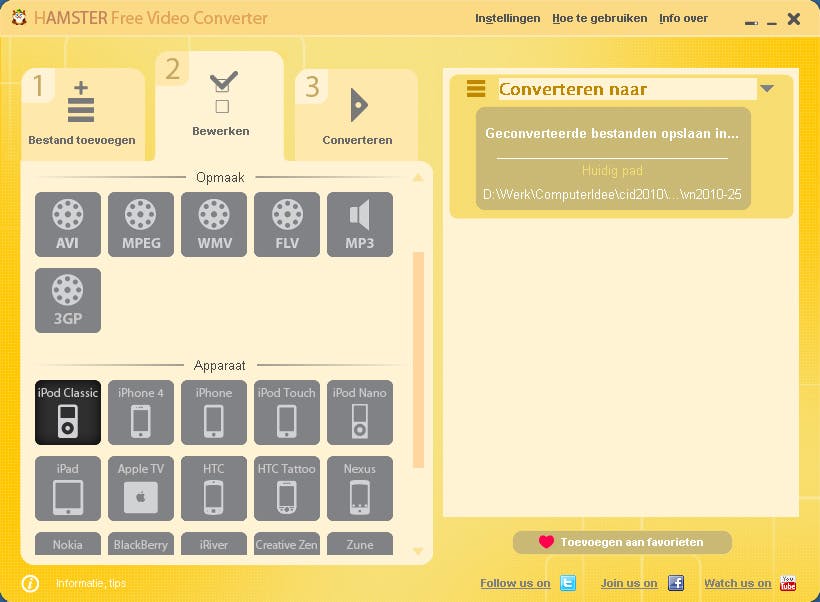The image size is (820, 602).
Task: Click the Huidig pad label
Action: (612, 171)
